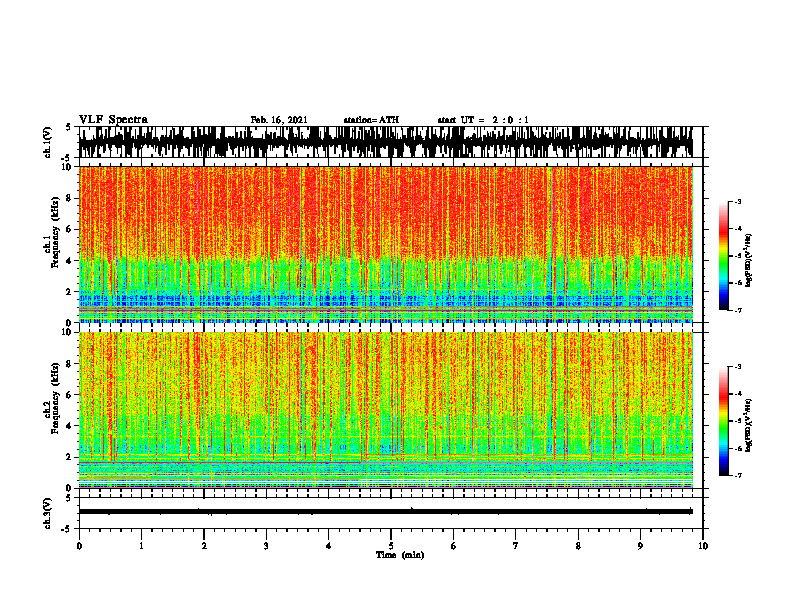Click the ch.1 color scale bar

723,256
